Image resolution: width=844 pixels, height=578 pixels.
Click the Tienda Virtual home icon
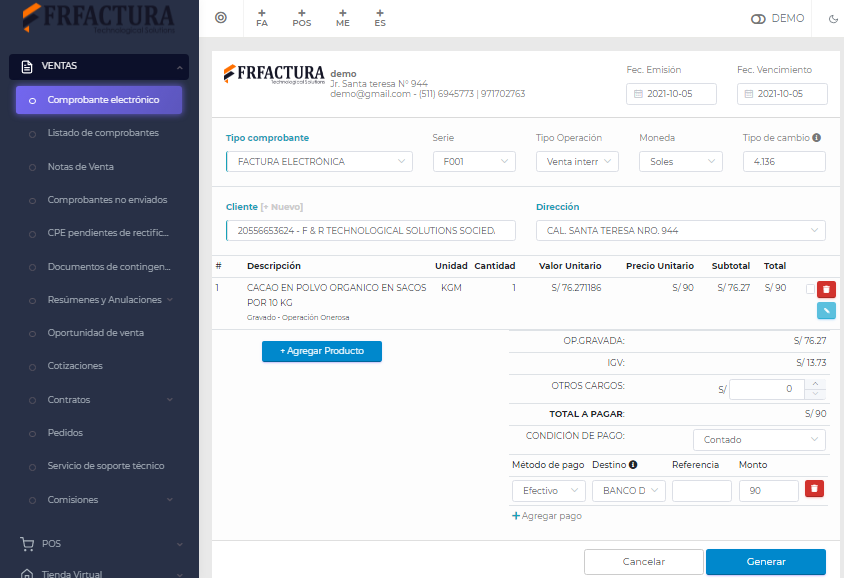pyautogui.click(x=27, y=574)
